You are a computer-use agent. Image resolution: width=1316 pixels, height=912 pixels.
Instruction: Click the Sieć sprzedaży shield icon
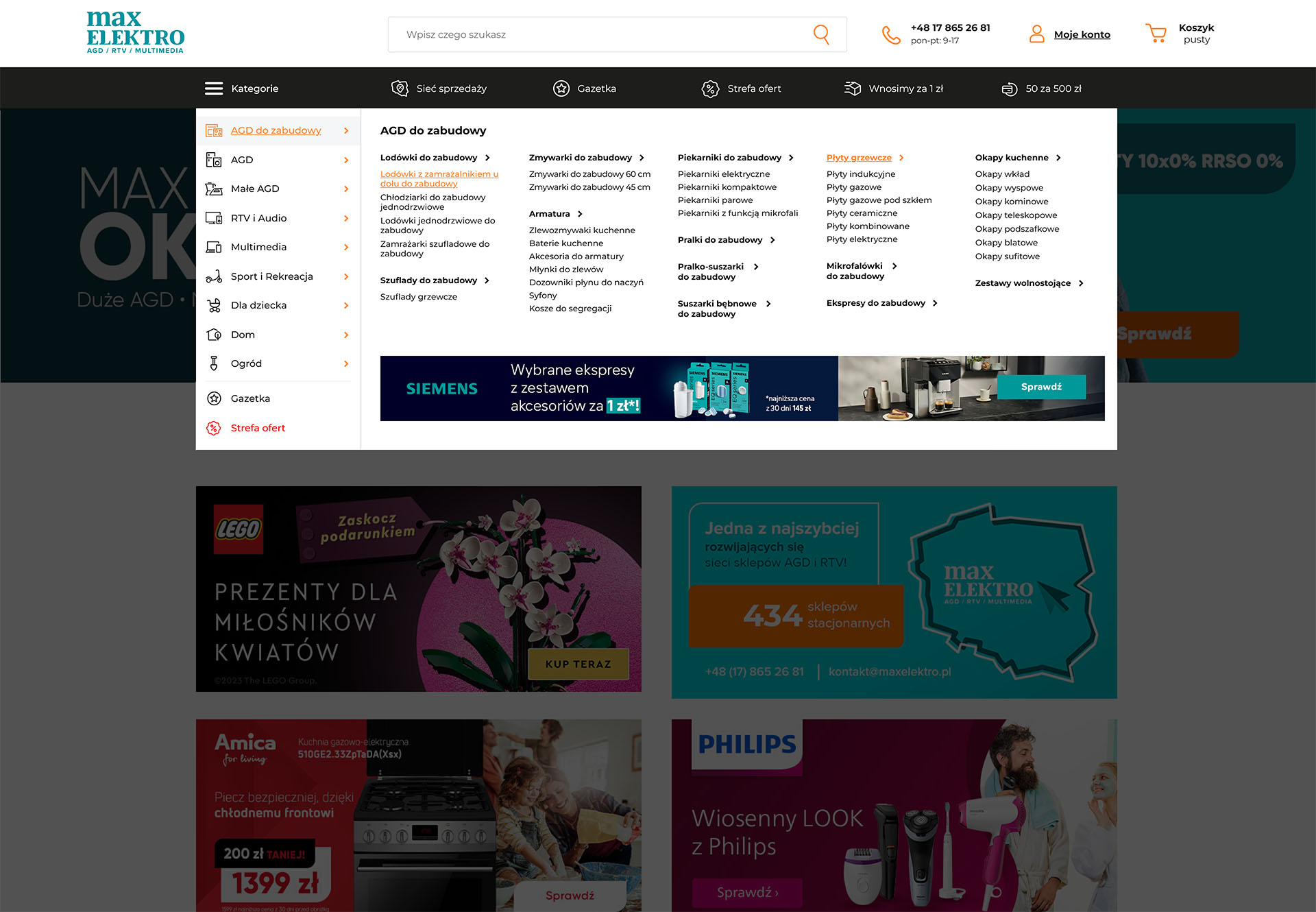[x=400, y=88]
